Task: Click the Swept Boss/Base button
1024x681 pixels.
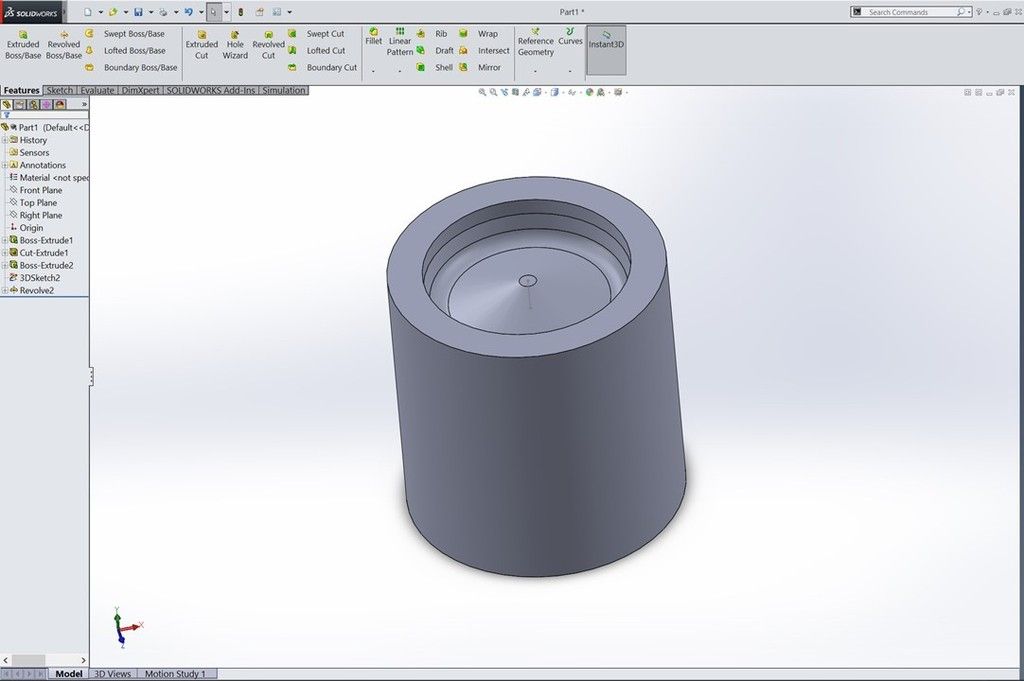Action: pos(134,34)
